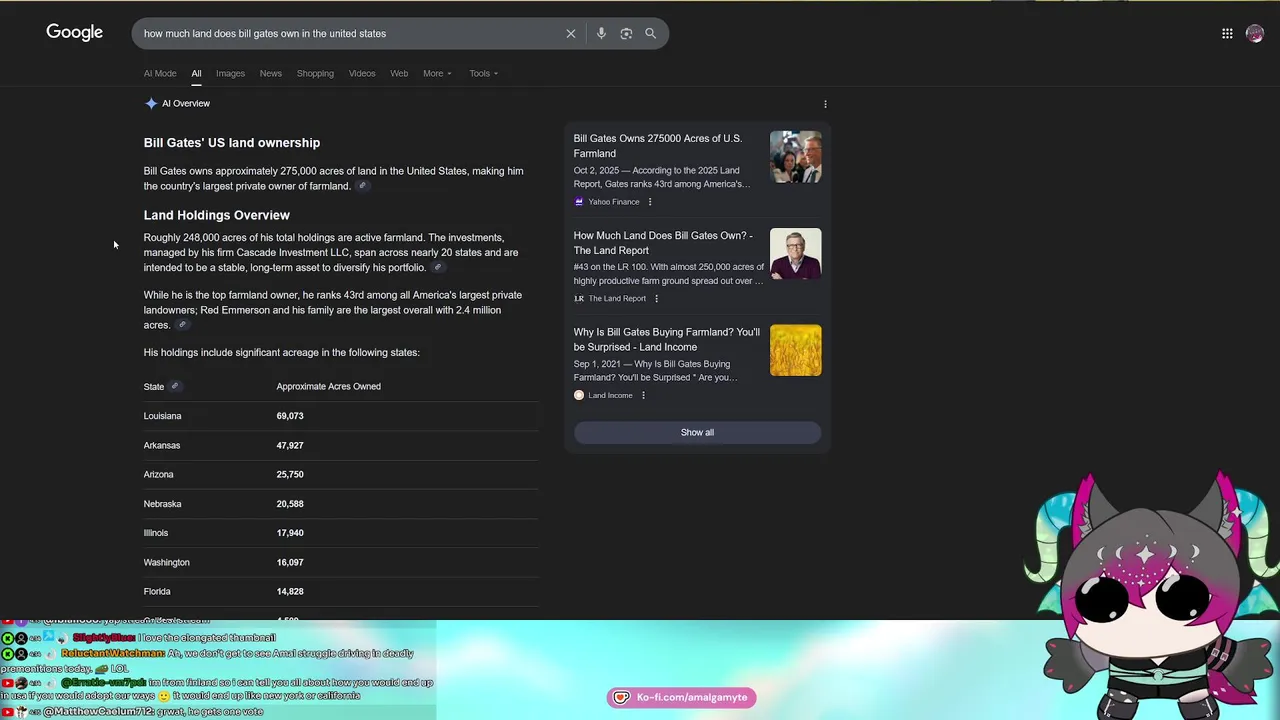Switch to News tab

pos(271,73)
